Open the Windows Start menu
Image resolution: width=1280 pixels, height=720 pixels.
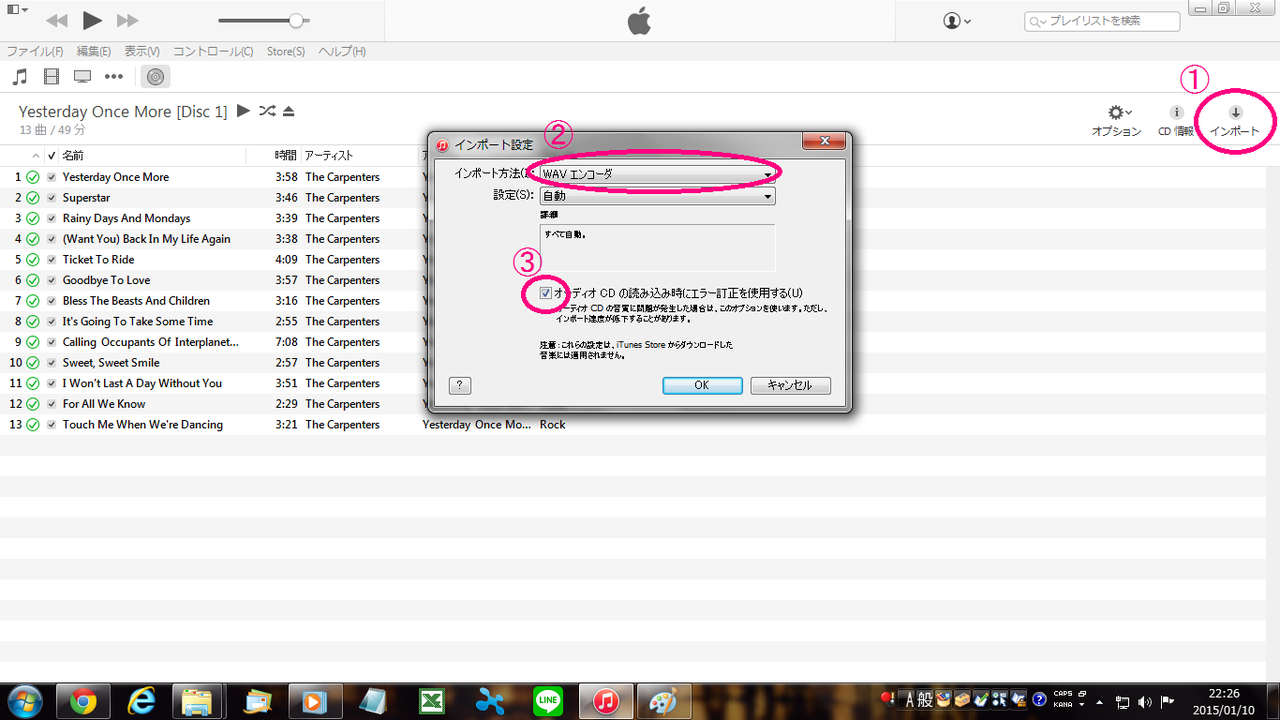point(24,702)
